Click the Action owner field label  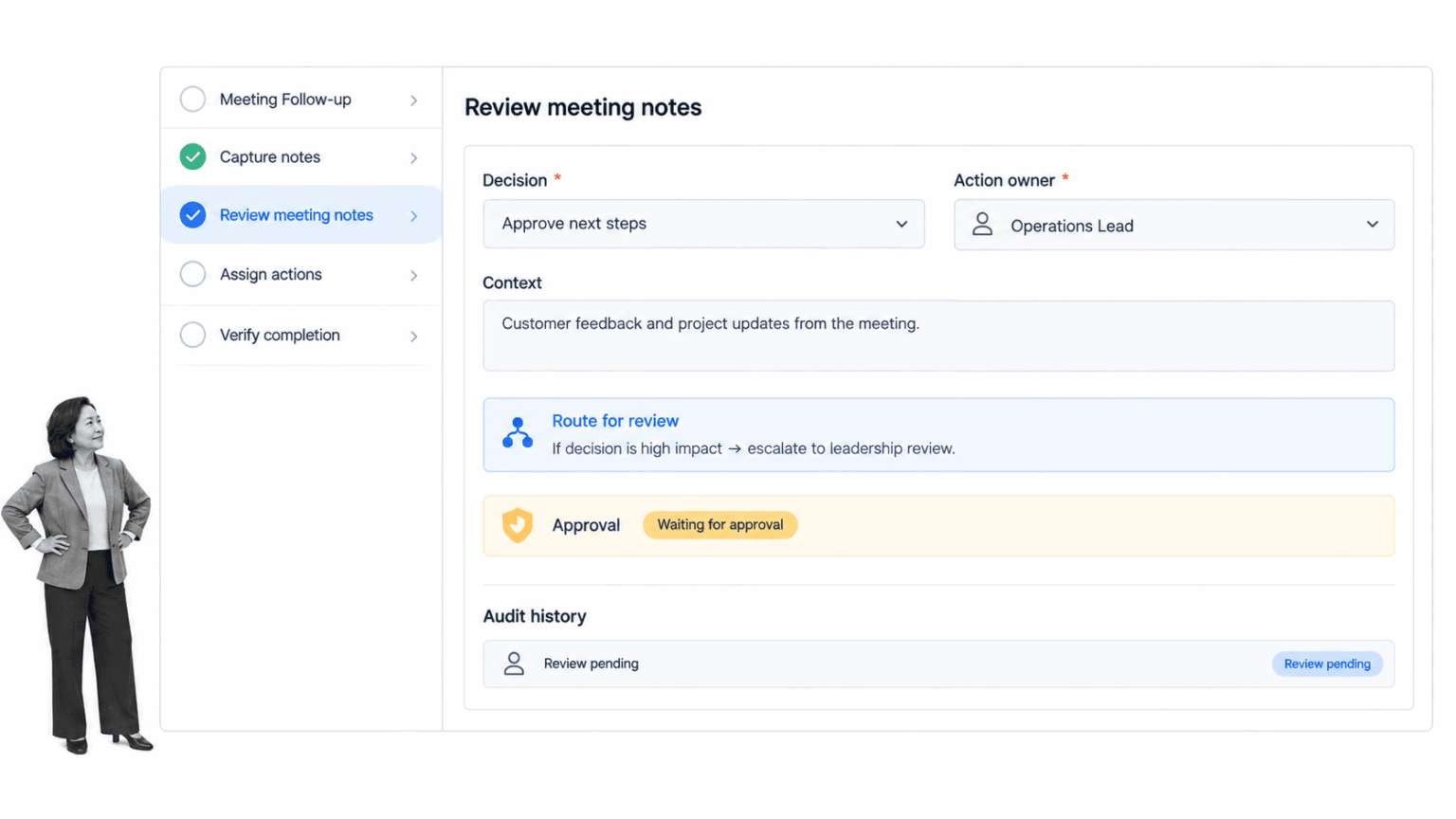[x=1004, y=180]
